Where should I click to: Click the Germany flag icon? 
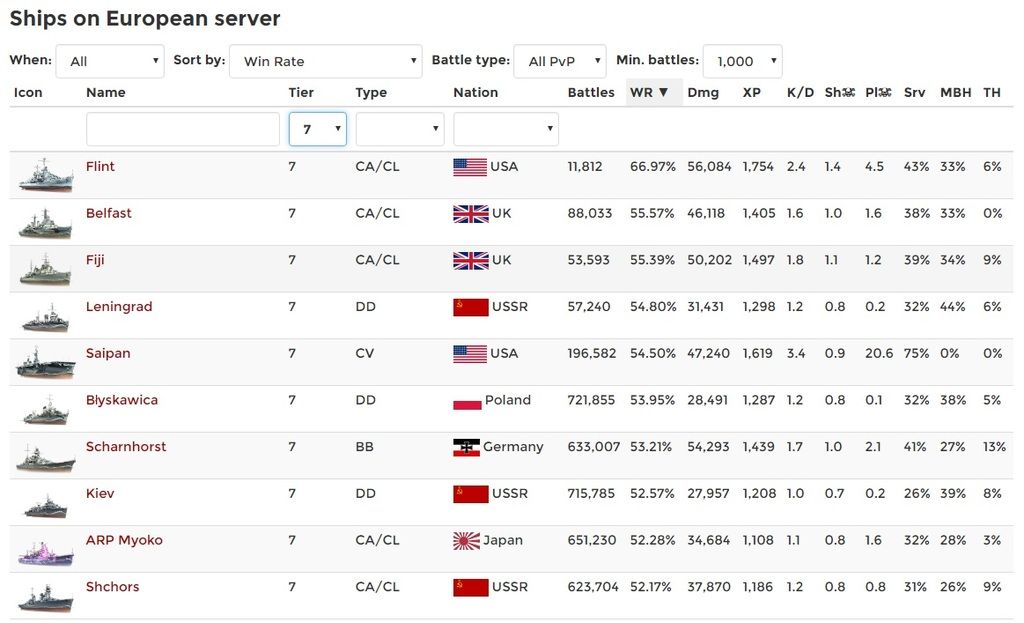tap(466, 447)
